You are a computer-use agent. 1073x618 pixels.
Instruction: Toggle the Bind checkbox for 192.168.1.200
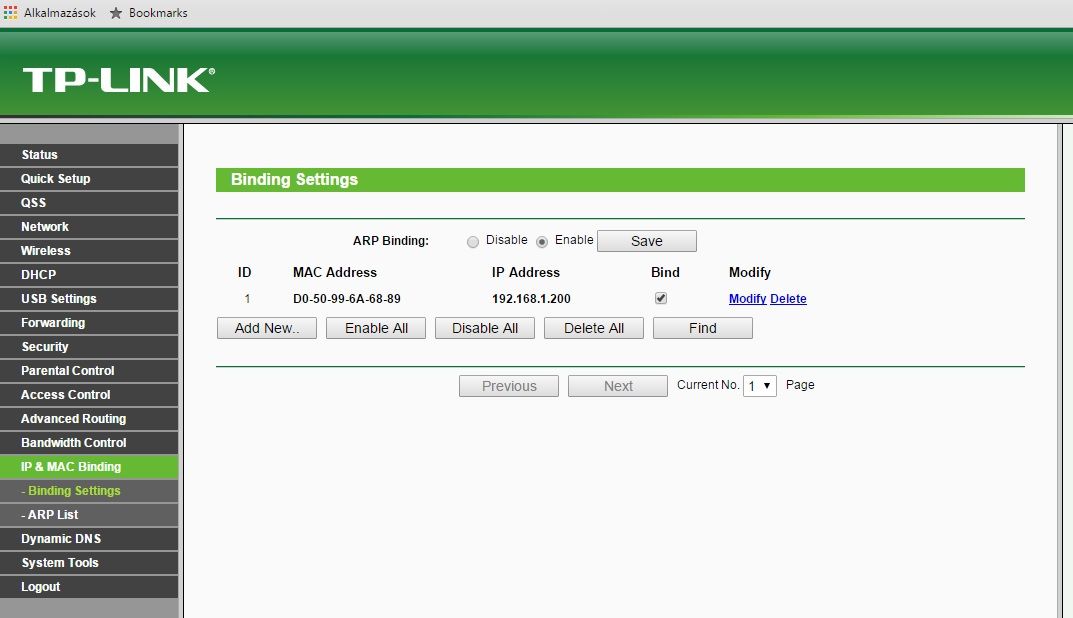click(660, 298)
